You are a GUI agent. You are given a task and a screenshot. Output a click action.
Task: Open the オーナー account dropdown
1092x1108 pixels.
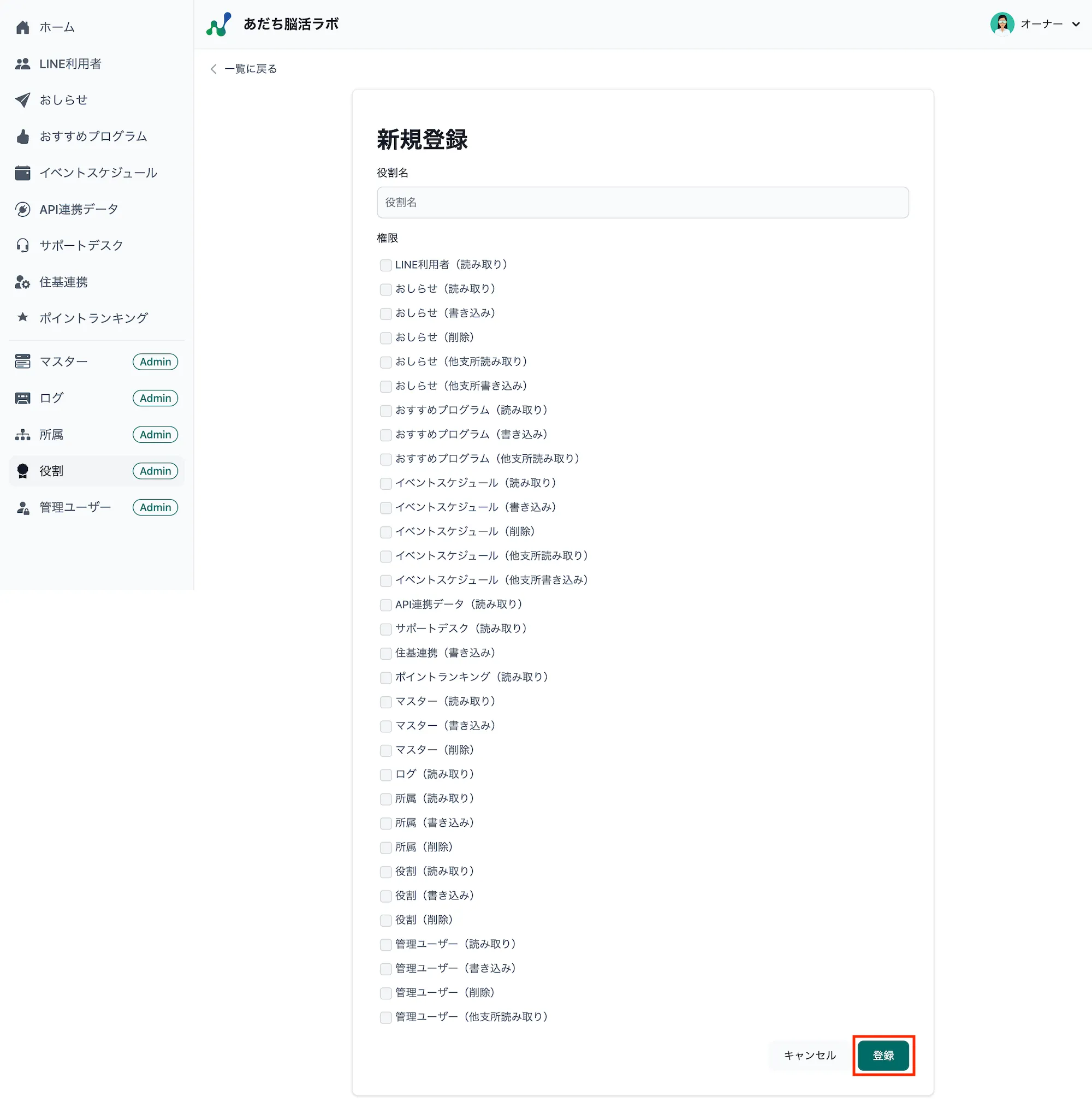click(1044, 23)
